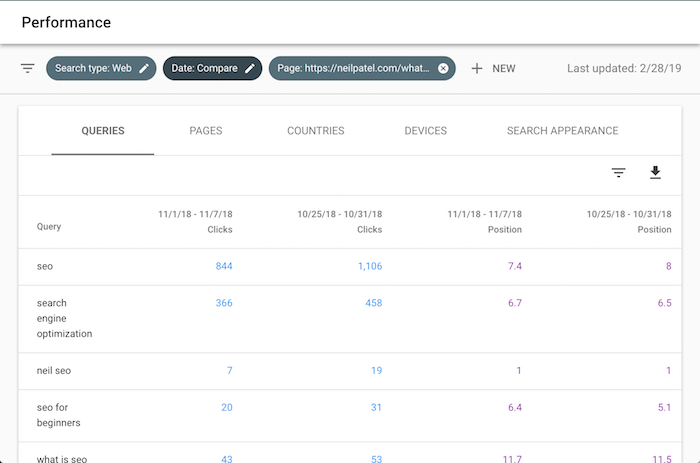Click the 7 clicks value for neil seo
The width and height of the screenshot is (700, 463).
point(229,371)
